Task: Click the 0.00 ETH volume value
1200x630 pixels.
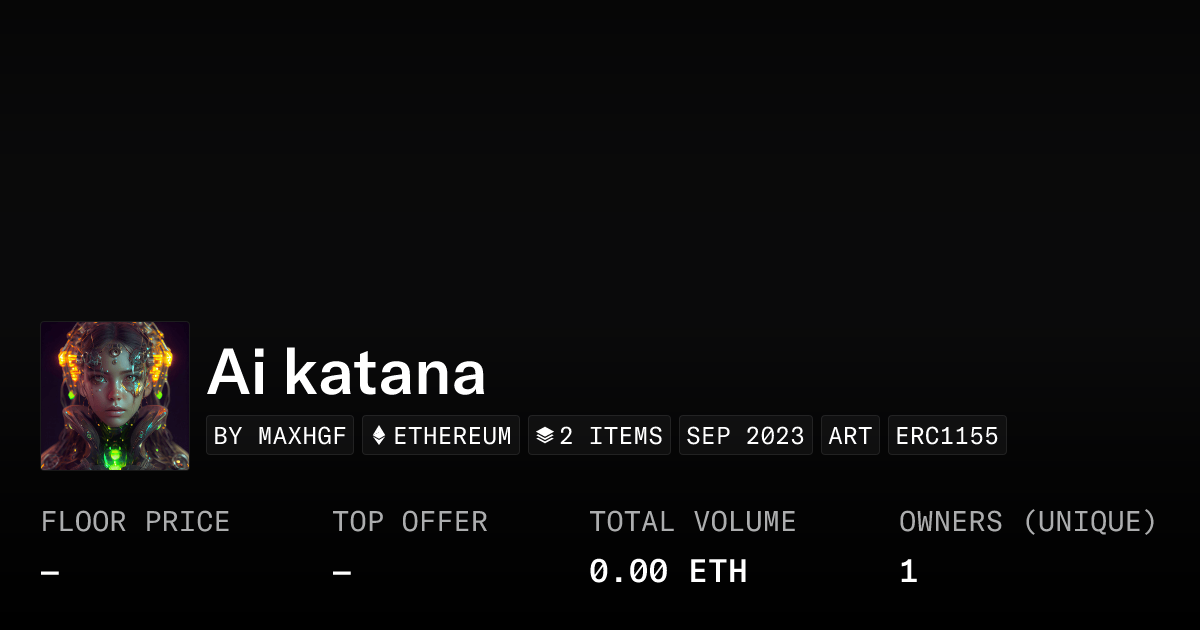Action: (x=668, y=572)
